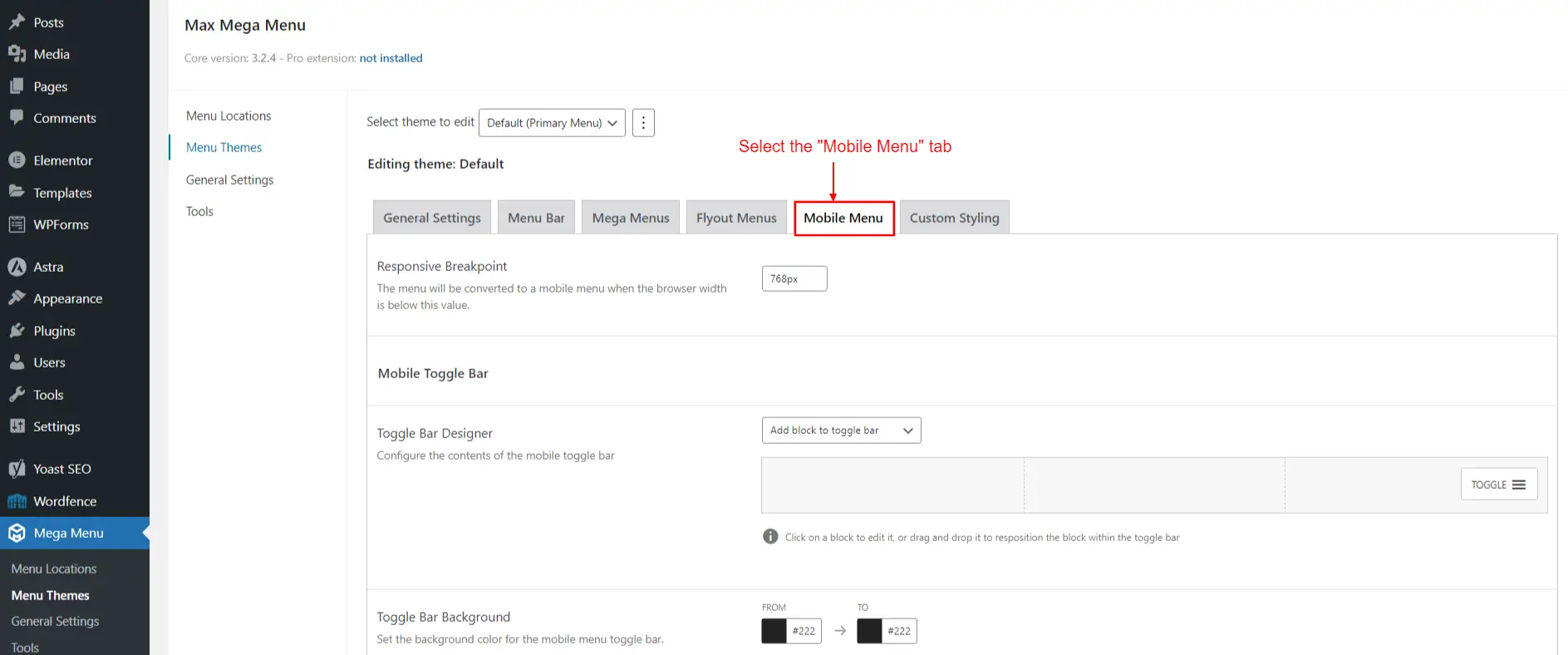
Task: Click the Mega Menu icon in sidebar
Action: point(17,533)
